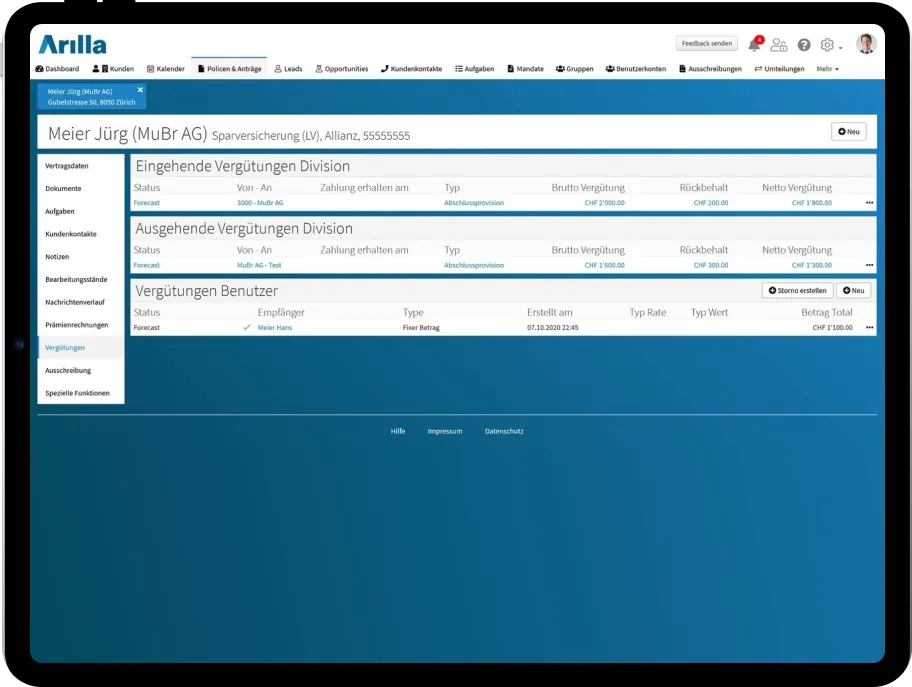912x687 pixels.
Task: Click the user profile avatar
Action: pos(866,44)
